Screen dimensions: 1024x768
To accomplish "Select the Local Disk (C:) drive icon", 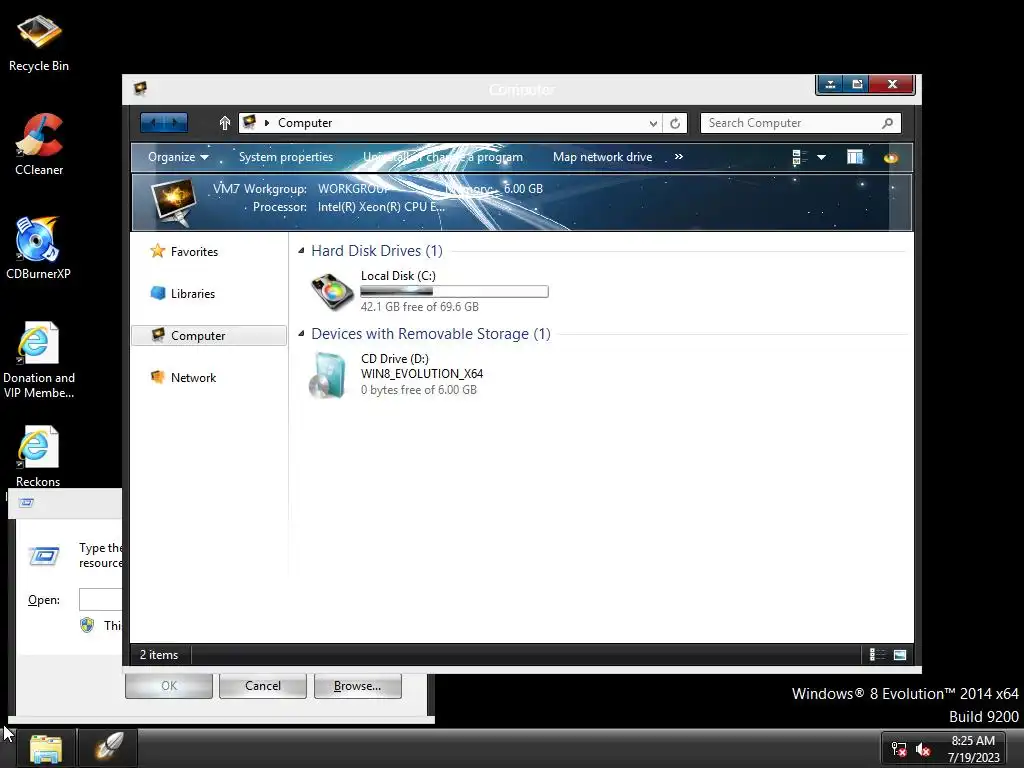I will [x=332, y=291].
